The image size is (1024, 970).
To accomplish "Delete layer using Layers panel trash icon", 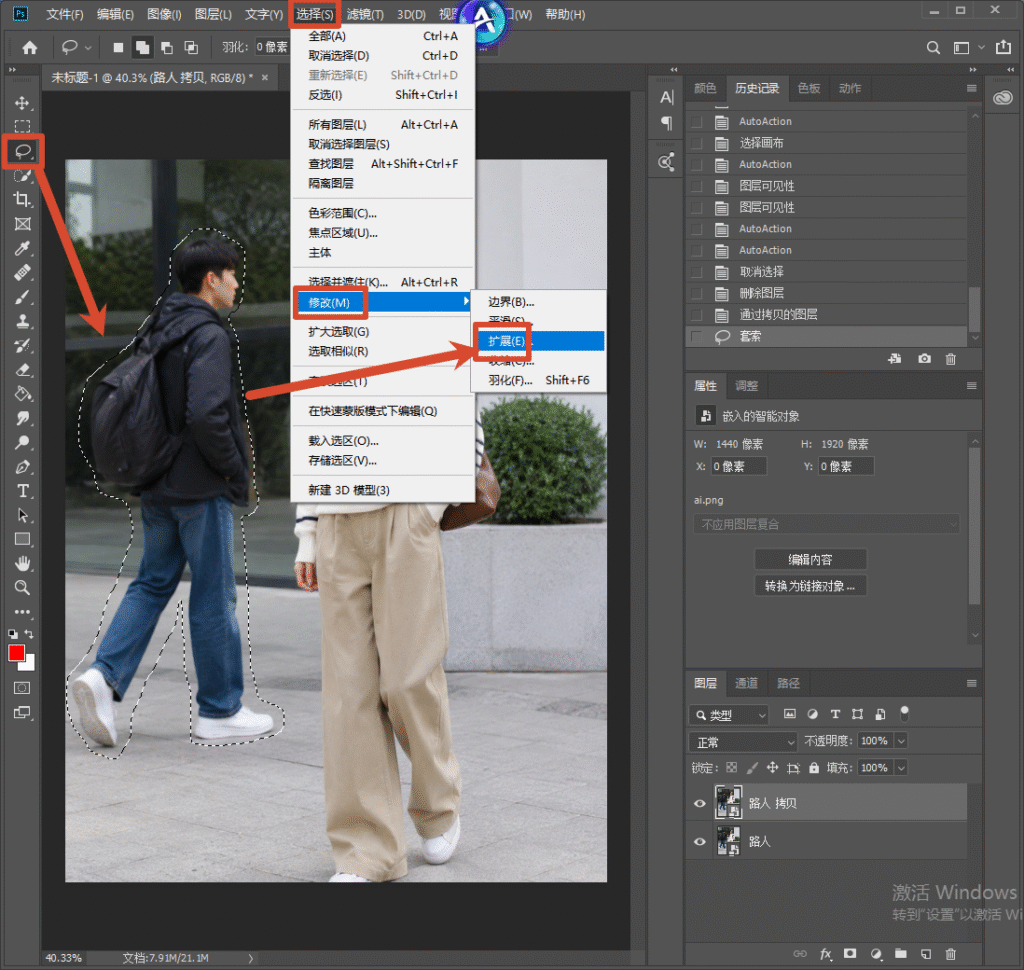I will 951,954.
